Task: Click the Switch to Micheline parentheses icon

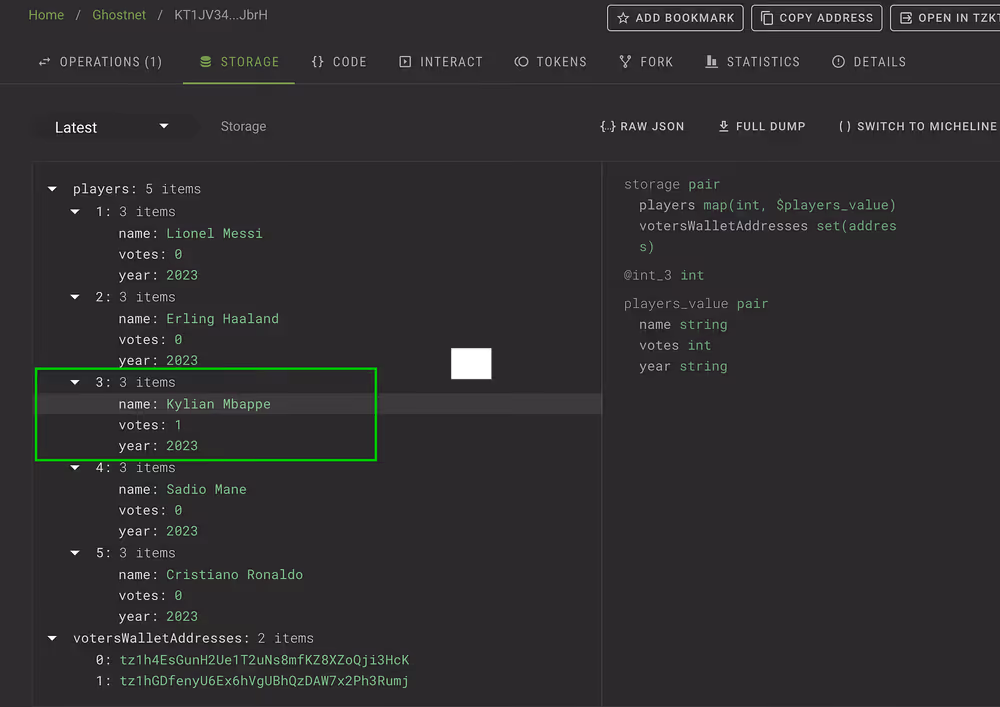Action: click(845, 126)
